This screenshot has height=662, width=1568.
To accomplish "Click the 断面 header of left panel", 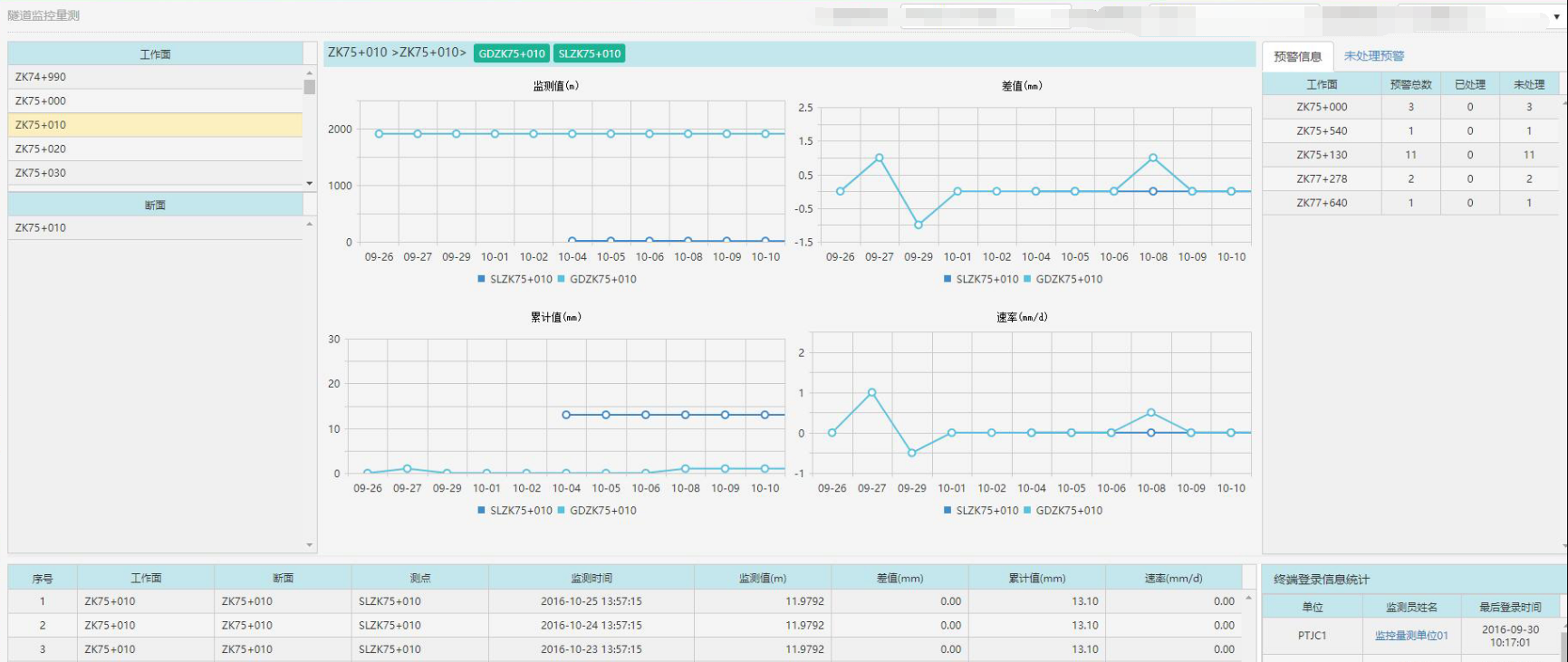I will 155,206.
